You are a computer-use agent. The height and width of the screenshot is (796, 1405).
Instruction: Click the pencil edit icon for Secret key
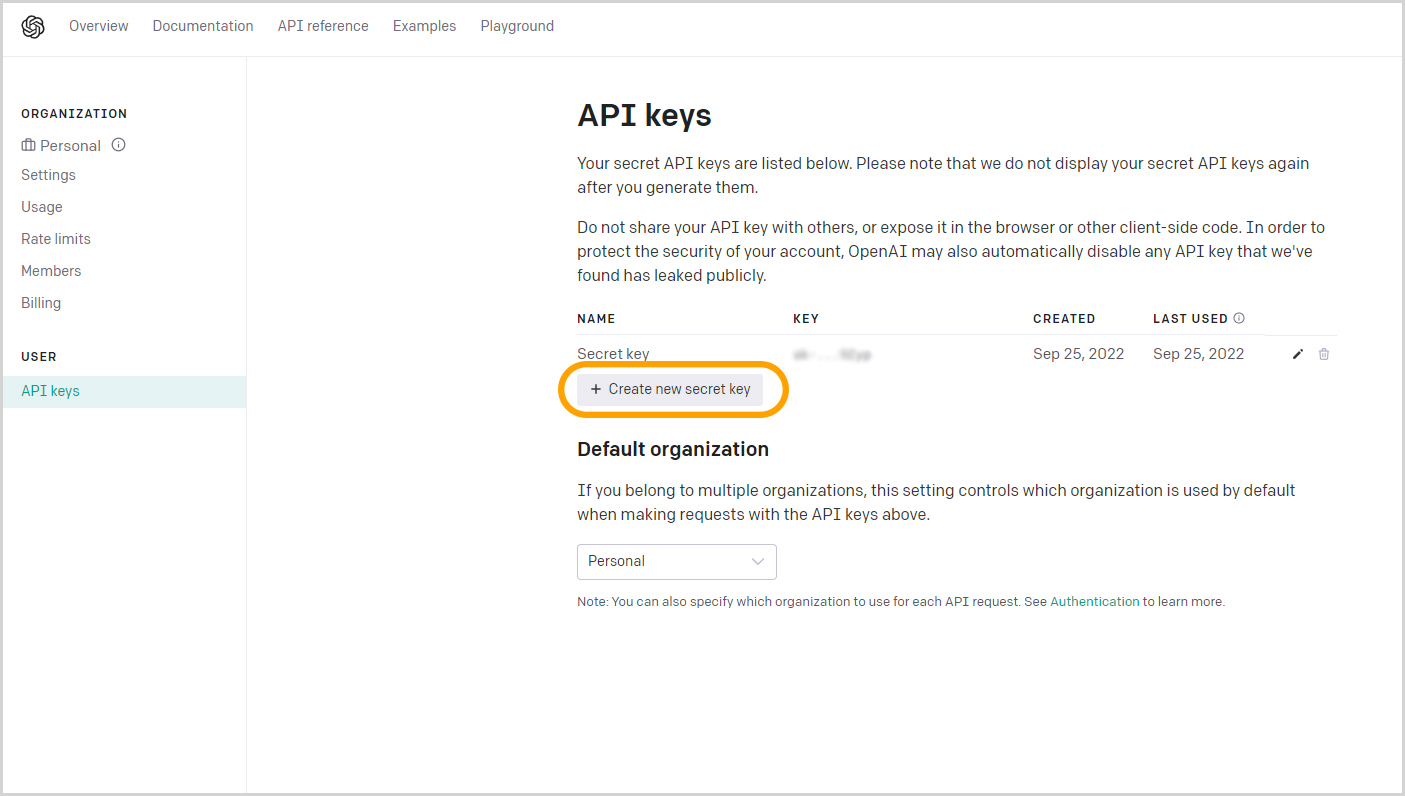click(x=1298, y=354)
